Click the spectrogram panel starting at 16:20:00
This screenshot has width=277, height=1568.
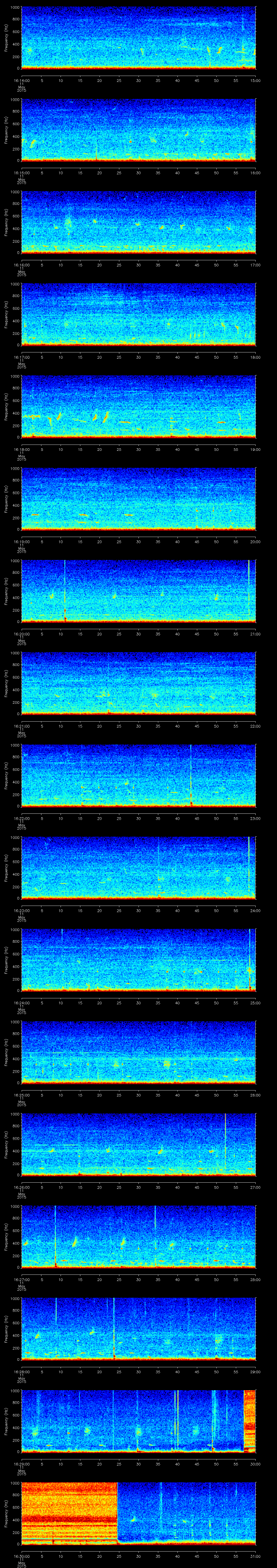click(x=138, y=591)
